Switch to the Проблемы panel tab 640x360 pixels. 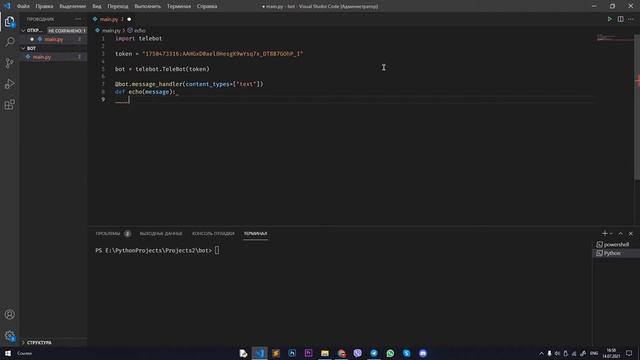point(108,233)
